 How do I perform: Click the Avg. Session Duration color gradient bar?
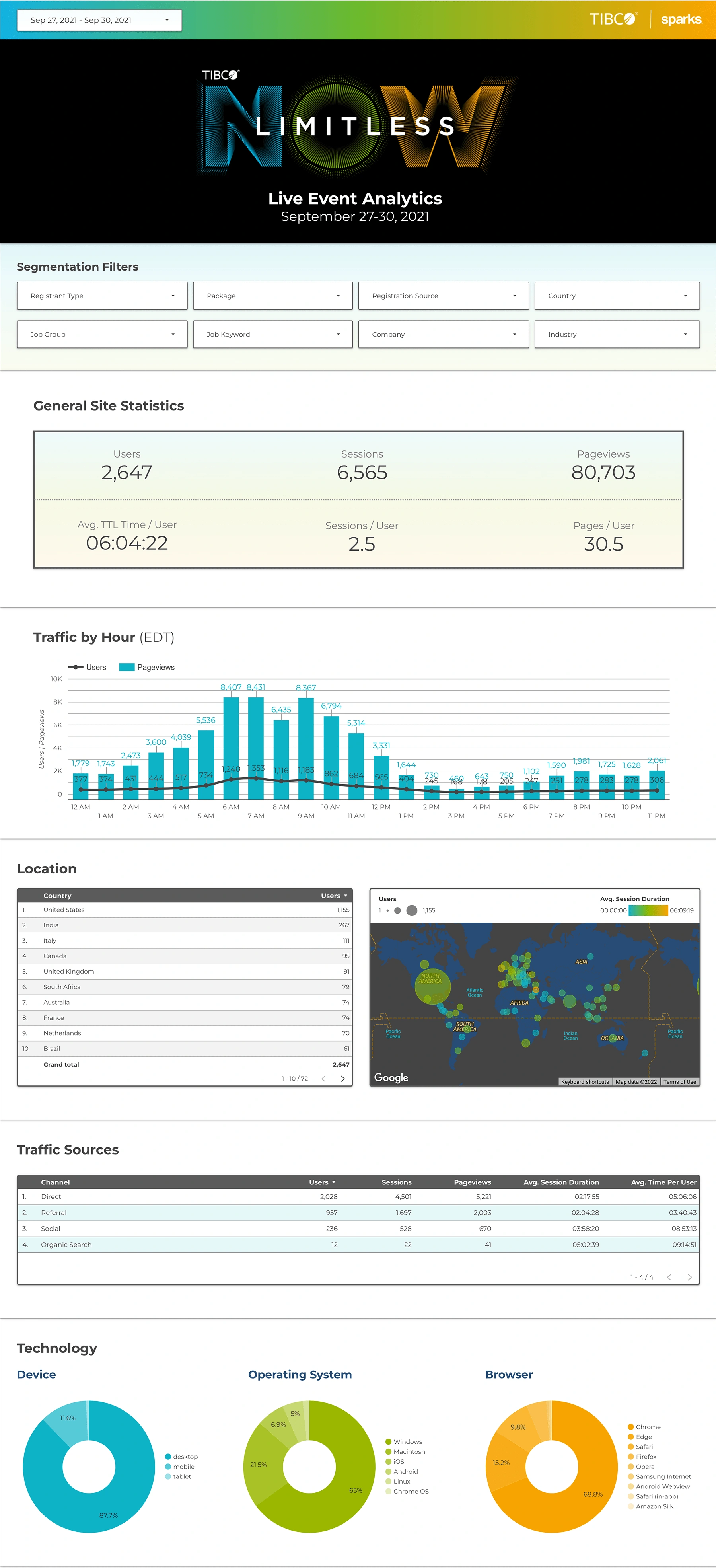(x=648, y=910)
